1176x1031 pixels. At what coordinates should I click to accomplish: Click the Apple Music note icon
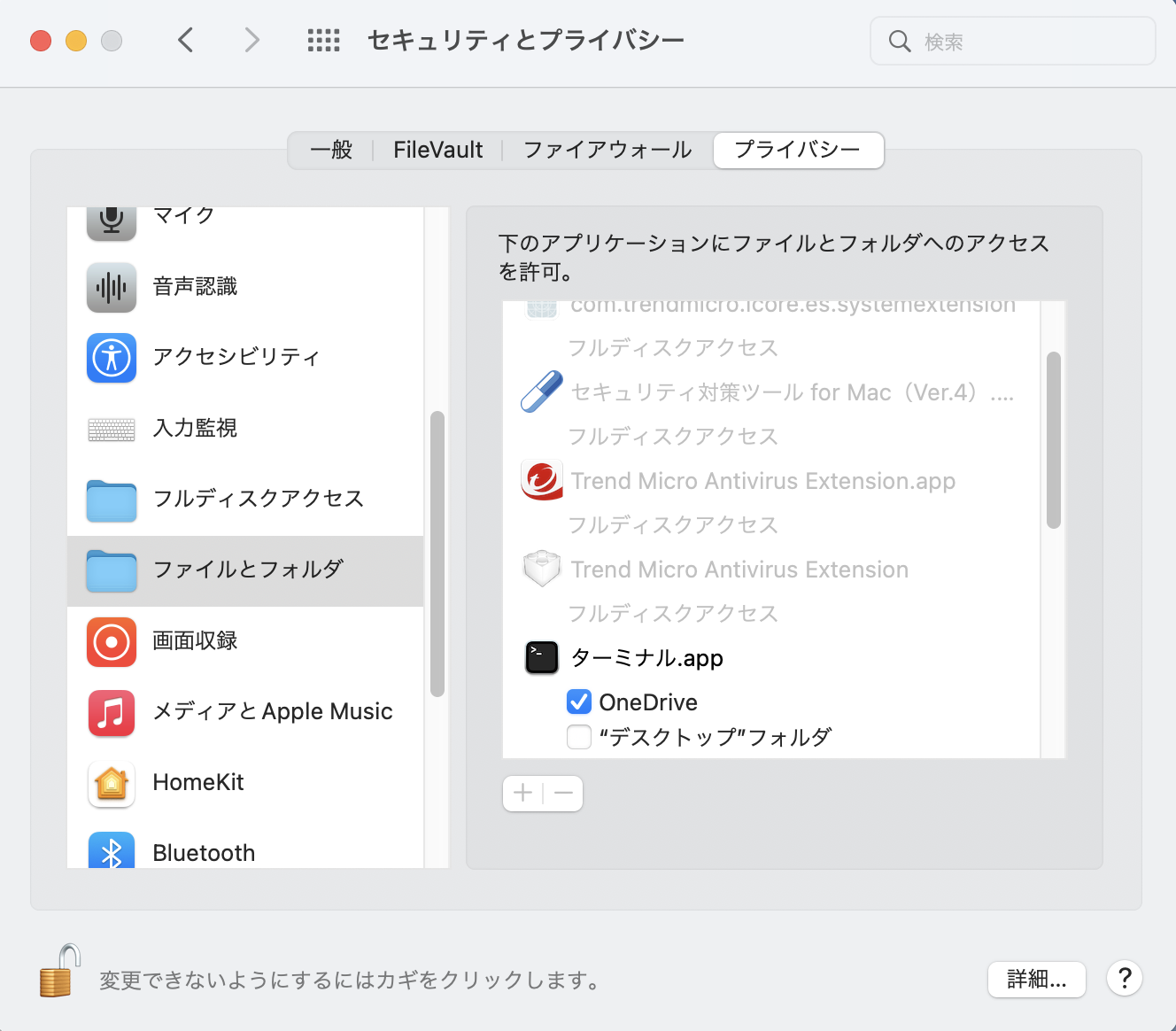[x=112, y=713]
